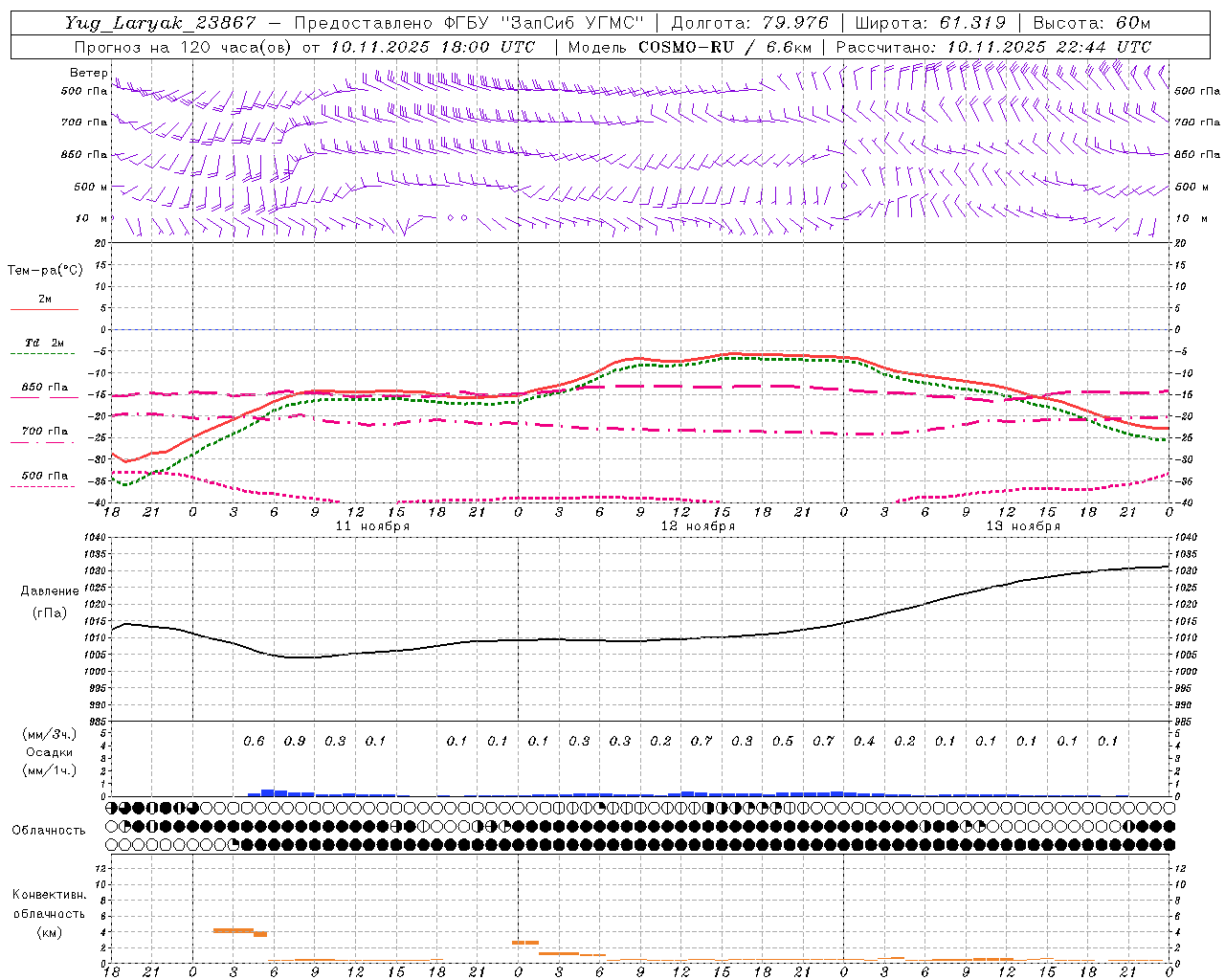Click the 0.4 precipitation value
Image resolution: width=1225 pixels, height=980 pixels.
(x=864, y=742)
